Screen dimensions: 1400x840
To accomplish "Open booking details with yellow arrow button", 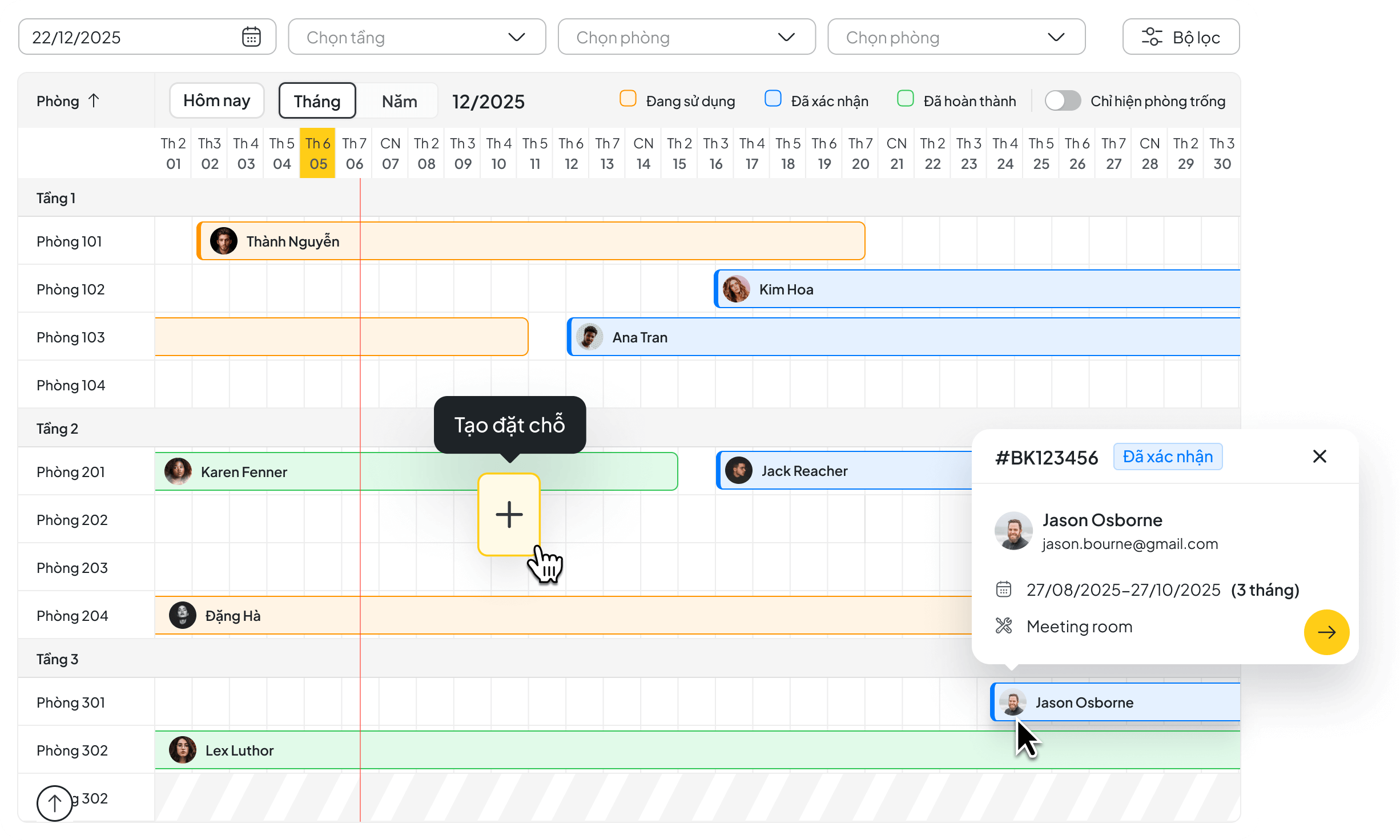I will tap(1326, 632).
